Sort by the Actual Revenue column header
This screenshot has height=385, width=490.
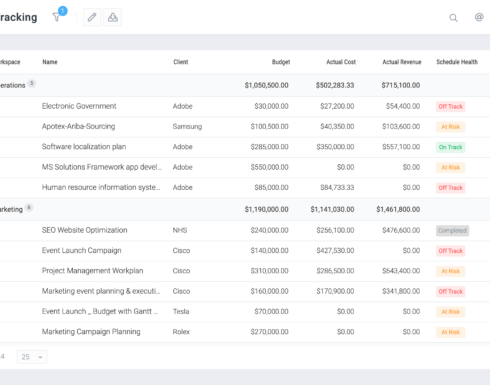(x=402, y=62)
